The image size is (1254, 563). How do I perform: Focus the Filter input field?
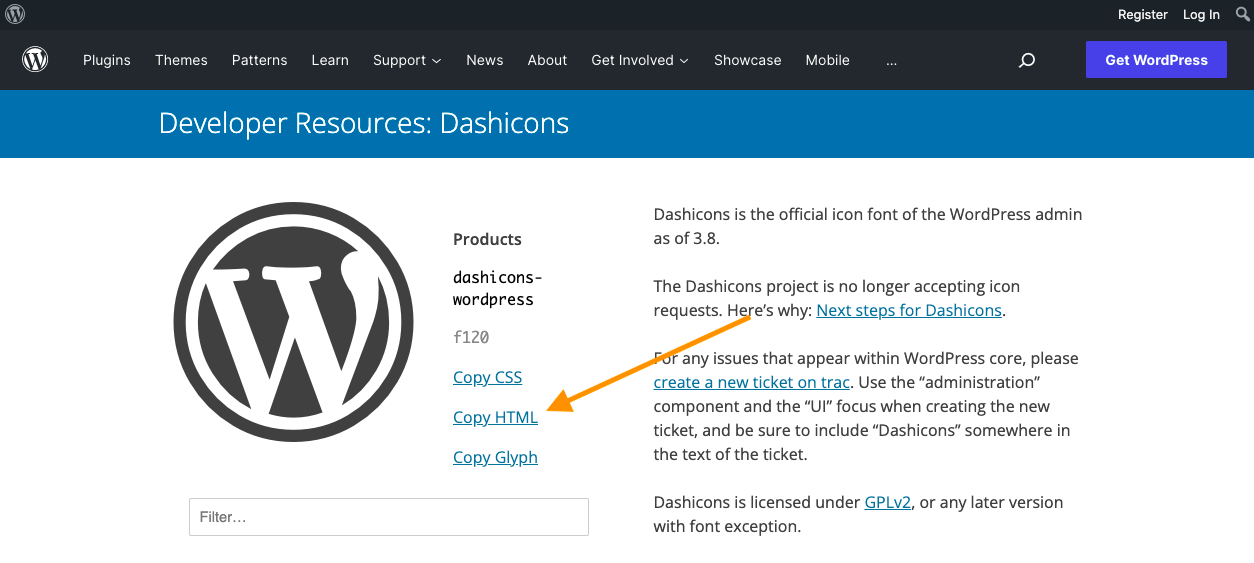(389, 517)
